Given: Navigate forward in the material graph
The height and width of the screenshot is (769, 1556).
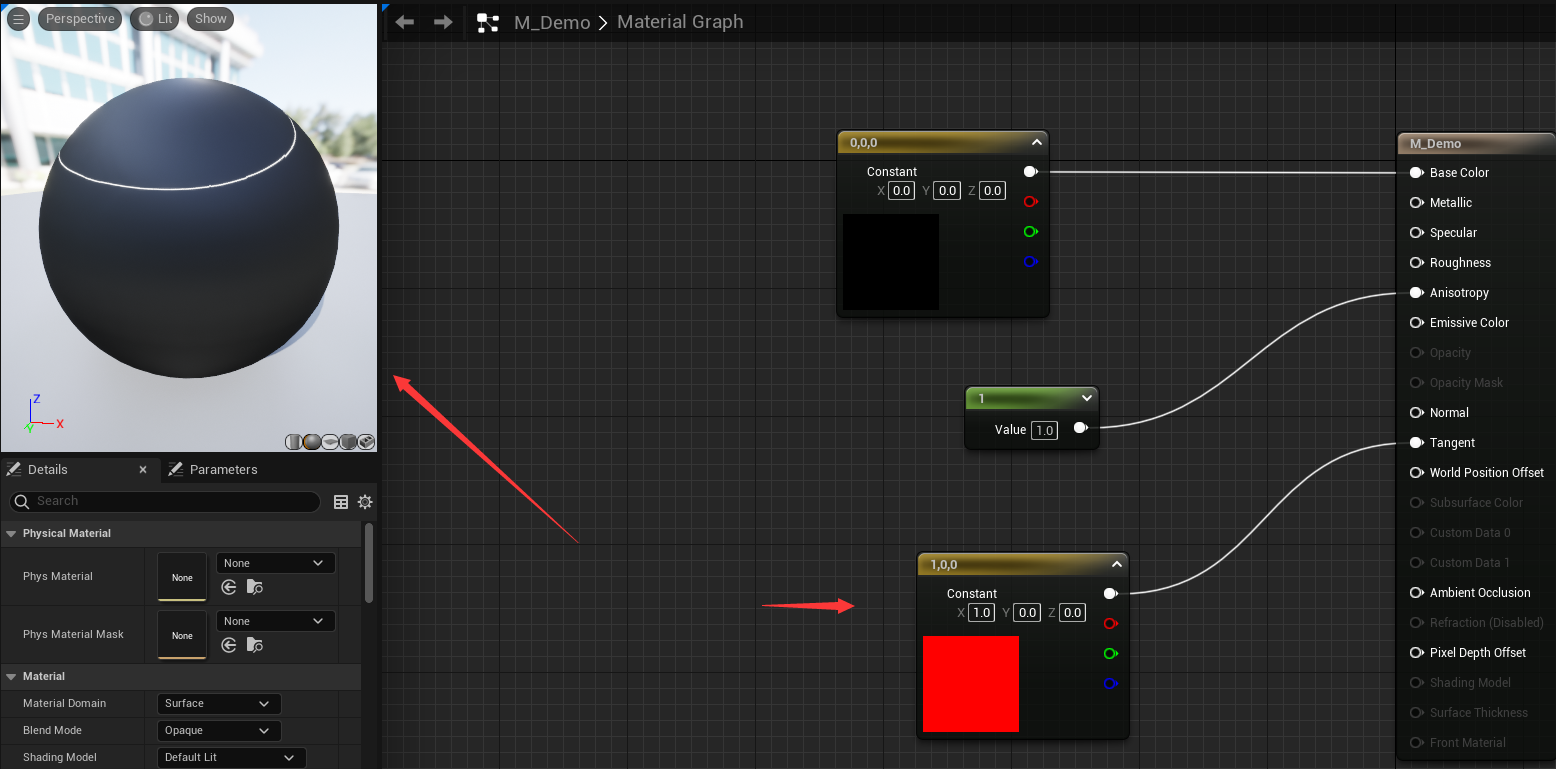Looking at the screenshot, I should pos(443,22).
